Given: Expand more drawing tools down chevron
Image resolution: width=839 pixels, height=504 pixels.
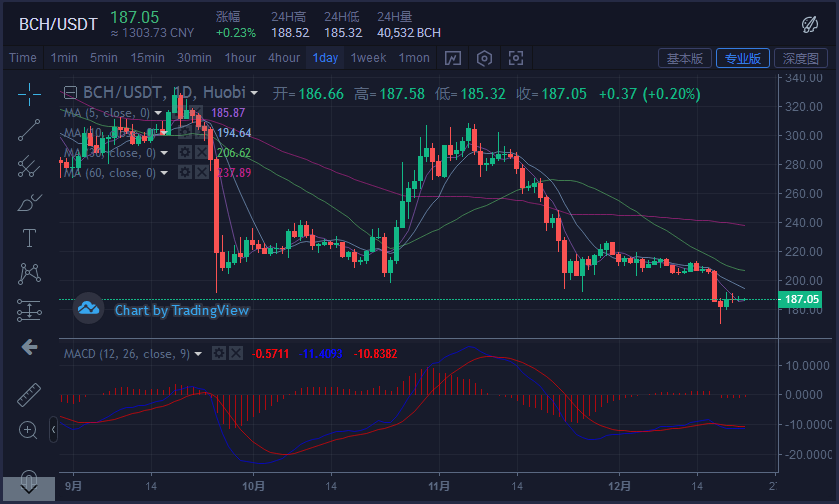Looking at the screenshot, I should (x=29, y=488).
